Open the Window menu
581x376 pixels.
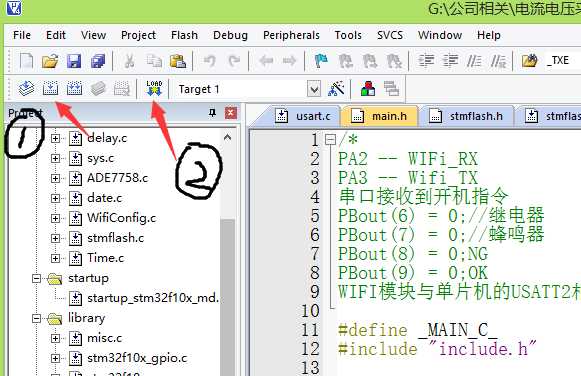[x=440, y=35]
